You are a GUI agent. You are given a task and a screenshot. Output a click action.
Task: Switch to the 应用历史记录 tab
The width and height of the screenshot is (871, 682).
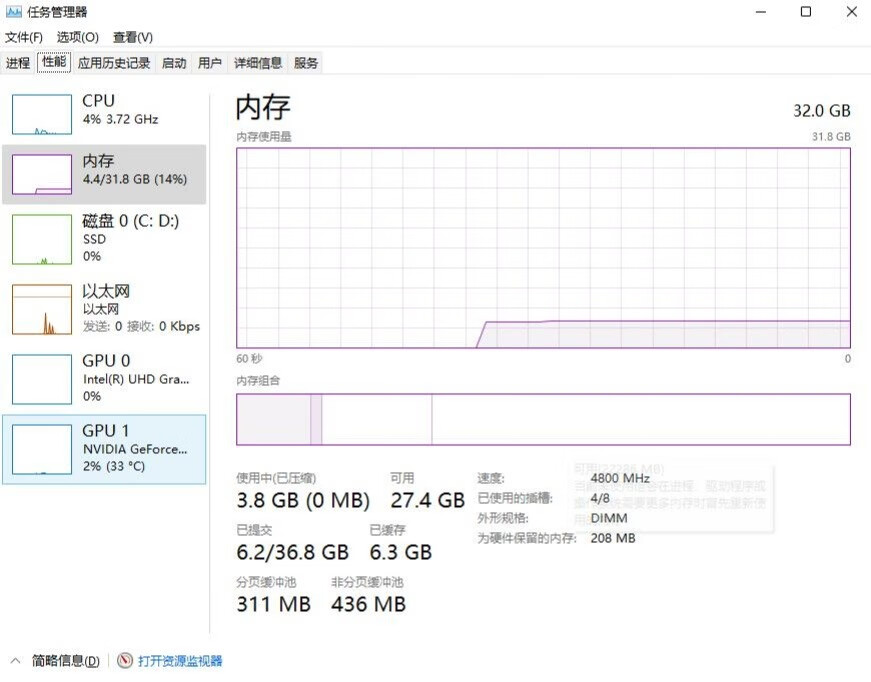(x=114, y=63)
